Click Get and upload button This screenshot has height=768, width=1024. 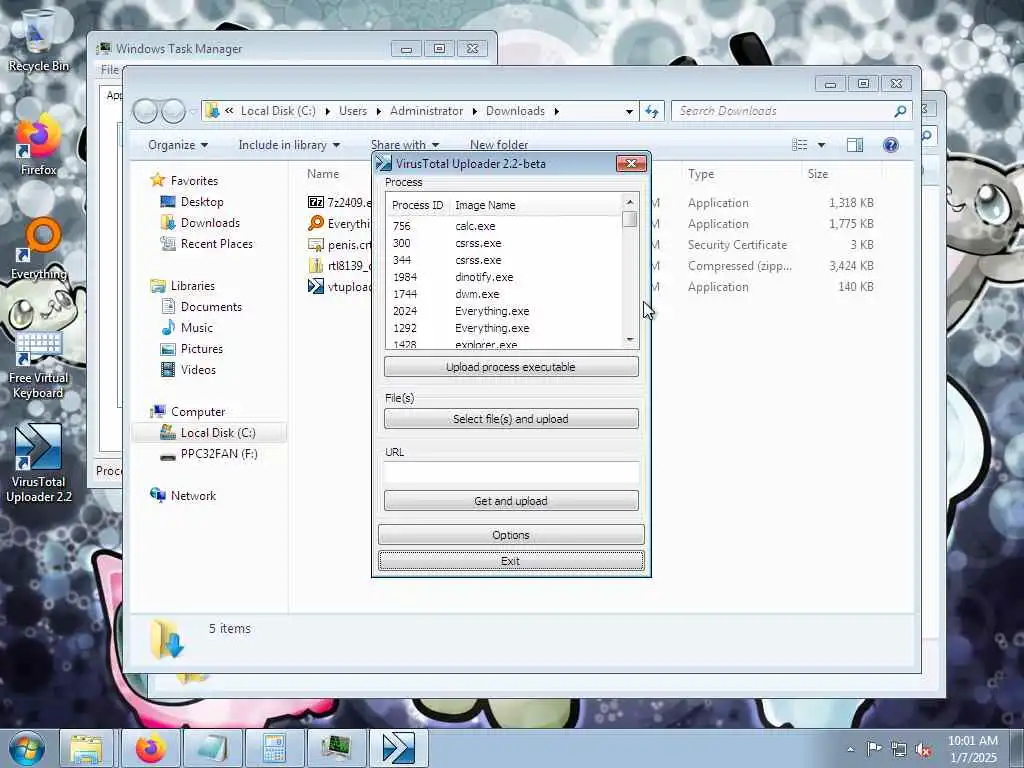[511, 501]
